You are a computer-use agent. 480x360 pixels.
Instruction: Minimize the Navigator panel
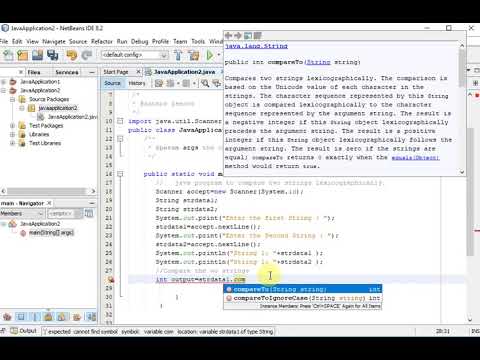pos(92,203)
